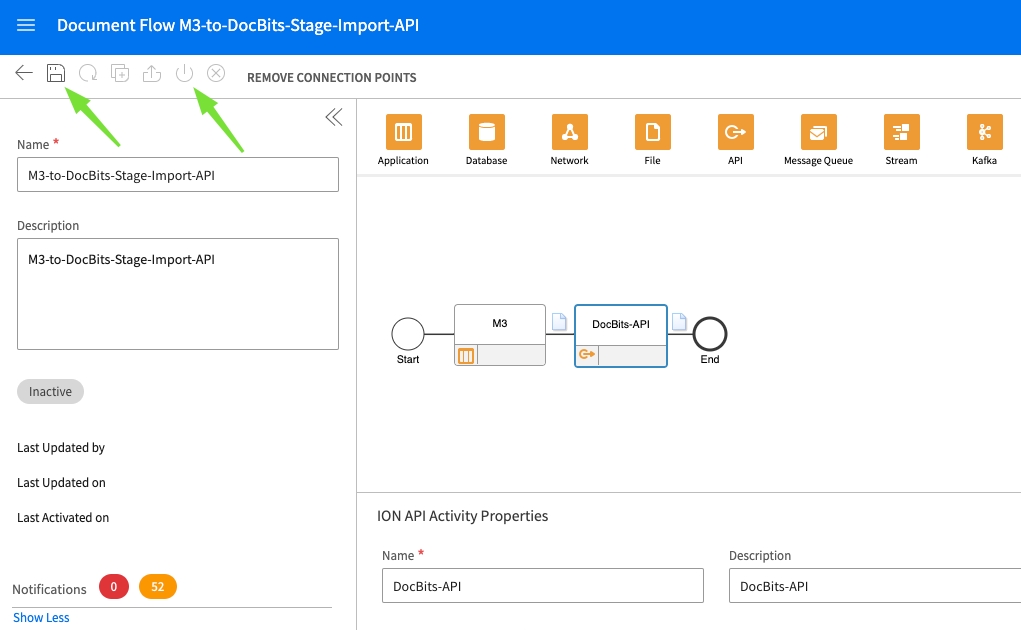The height and width of the screenshot is (630, 1021).
Task: Open the hamburger navigation menu
Action: (26, 25)
